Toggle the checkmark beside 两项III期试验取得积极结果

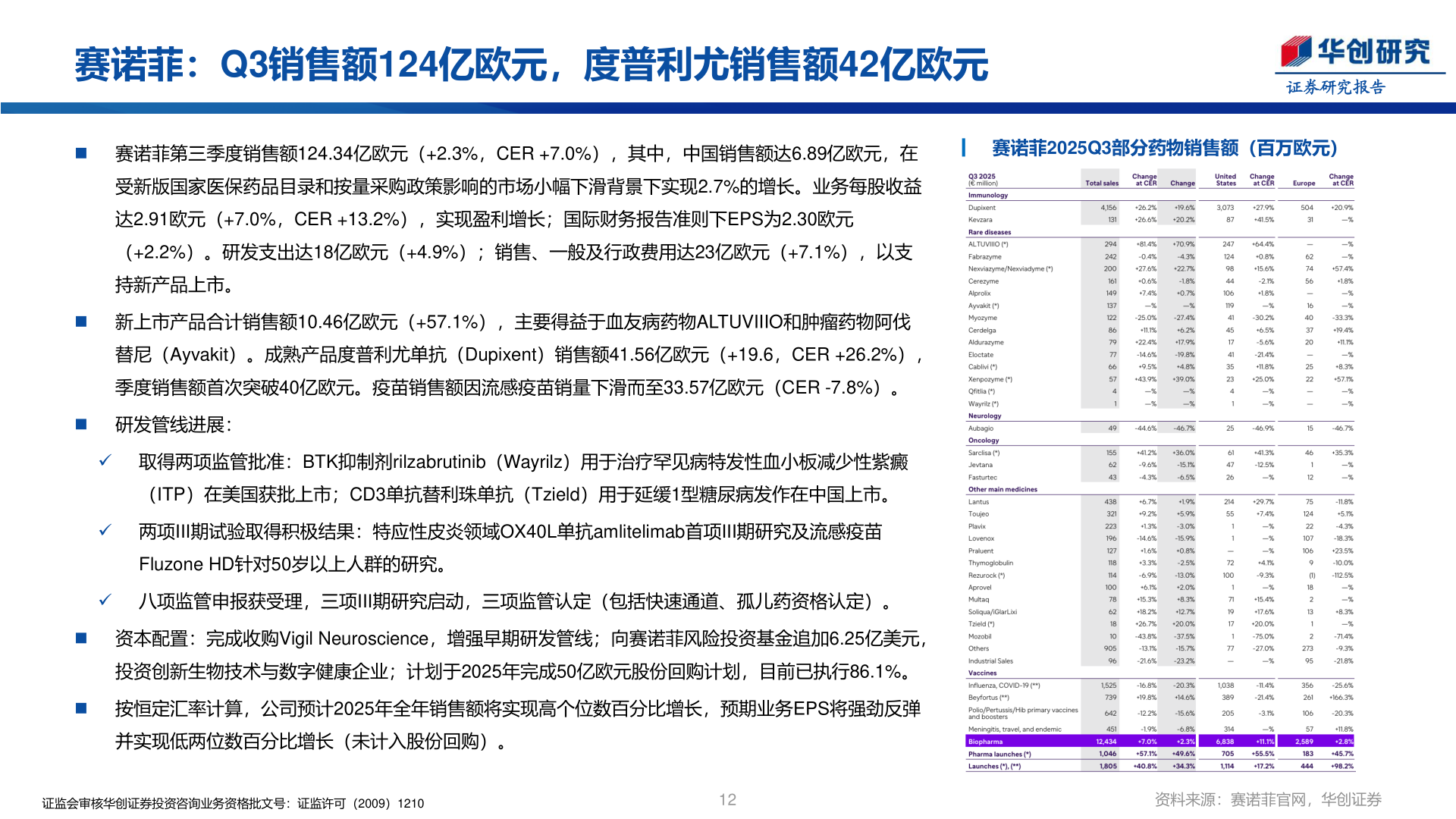click(107, 531)
